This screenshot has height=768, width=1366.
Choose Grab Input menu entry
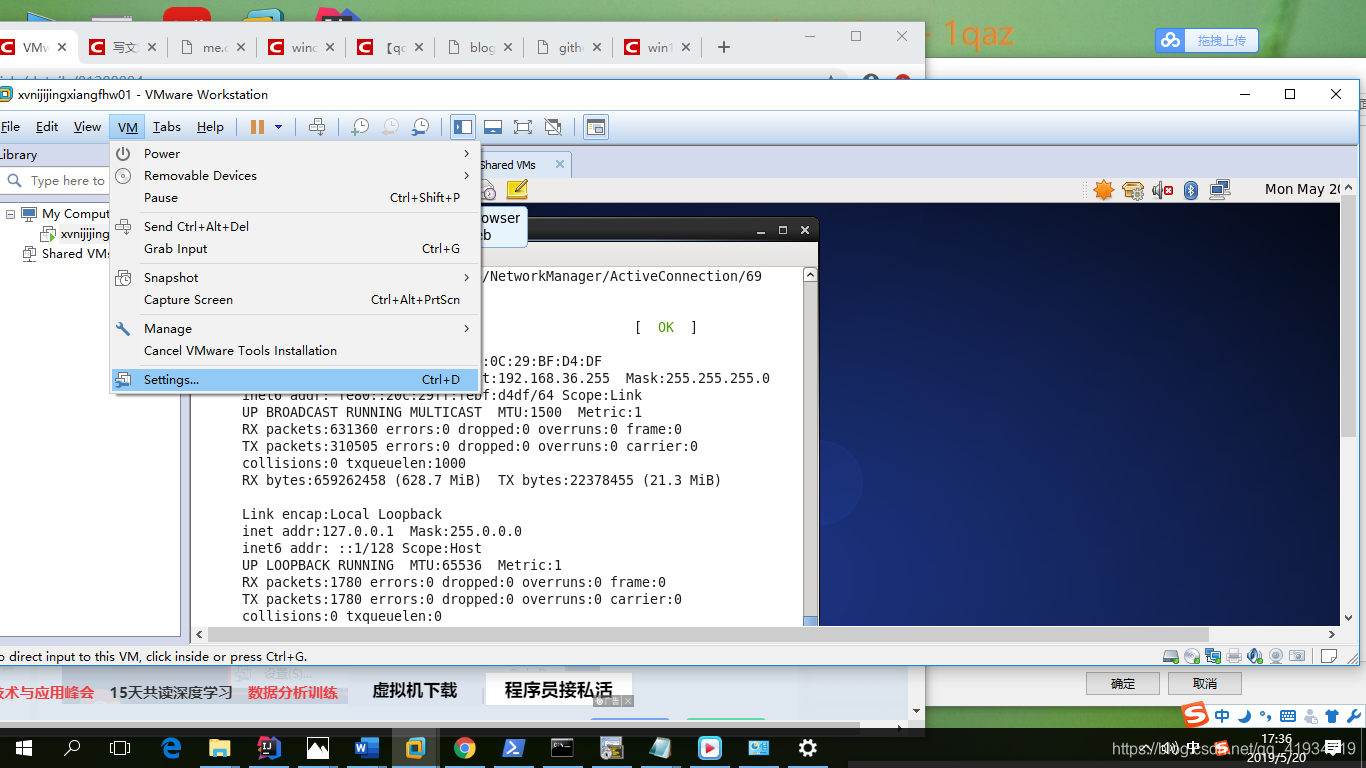(295, 249)
